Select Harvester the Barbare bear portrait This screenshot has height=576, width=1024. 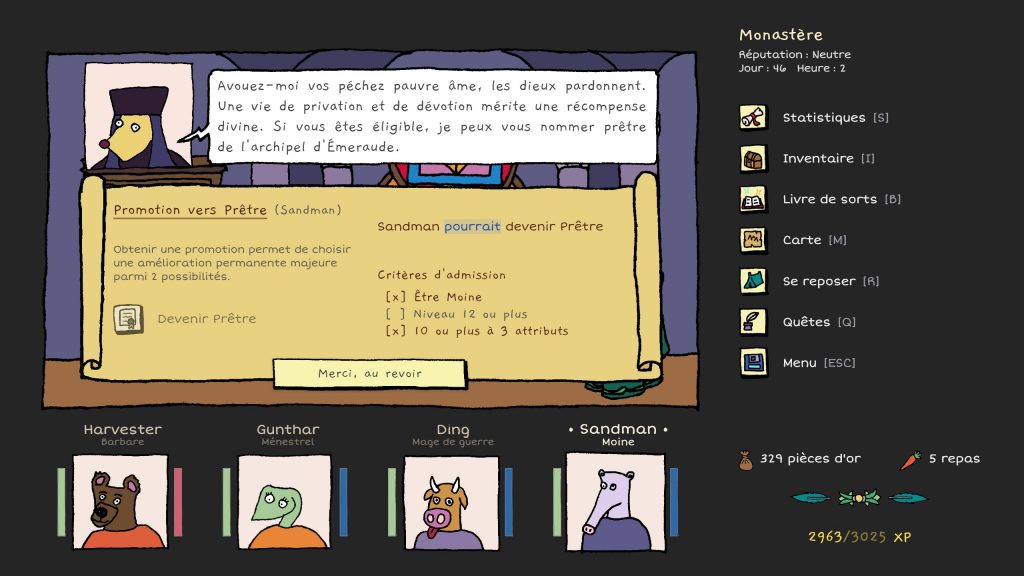[x=119, y=501]
